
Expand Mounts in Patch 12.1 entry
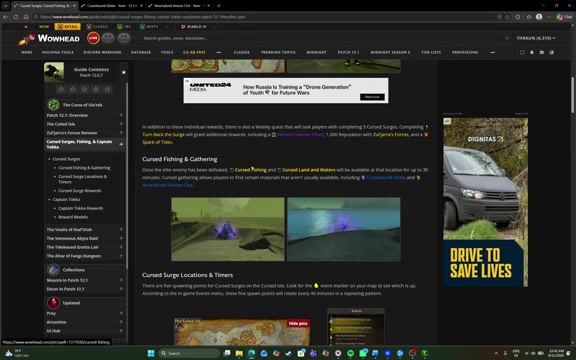click(121, 280)
